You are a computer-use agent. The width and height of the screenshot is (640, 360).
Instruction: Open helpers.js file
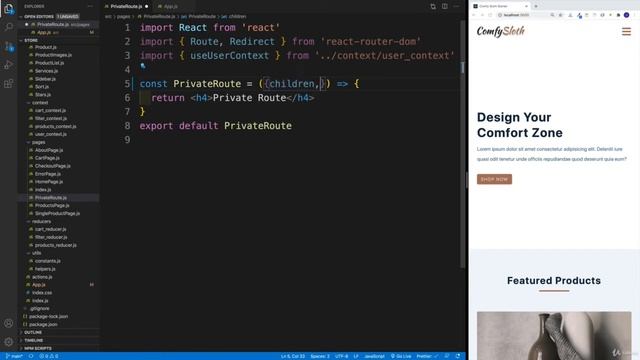tap(45, 269)
